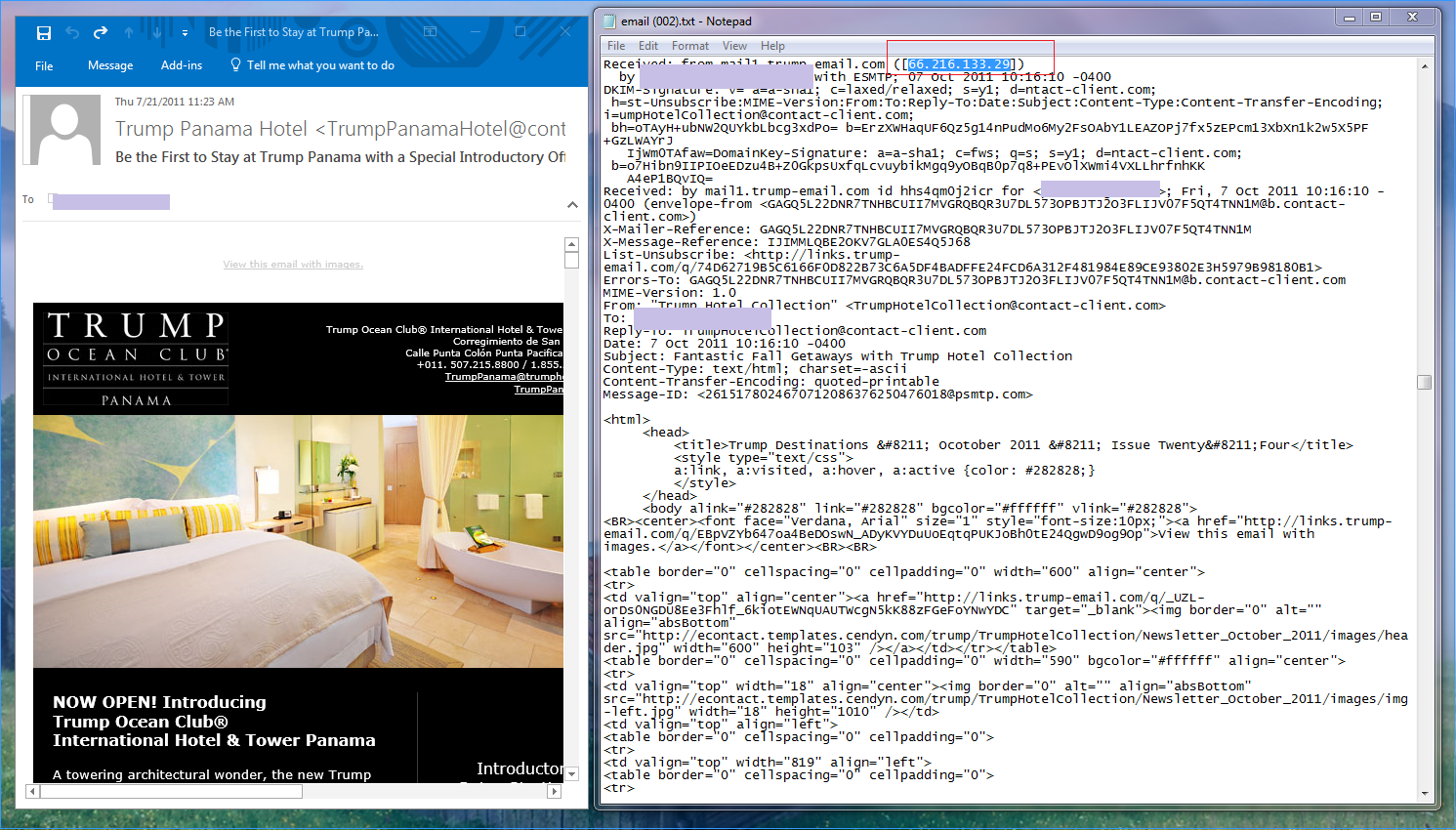Click 'Content-Transfer-Encoding: quoted-printable' line

click(771, 382)
